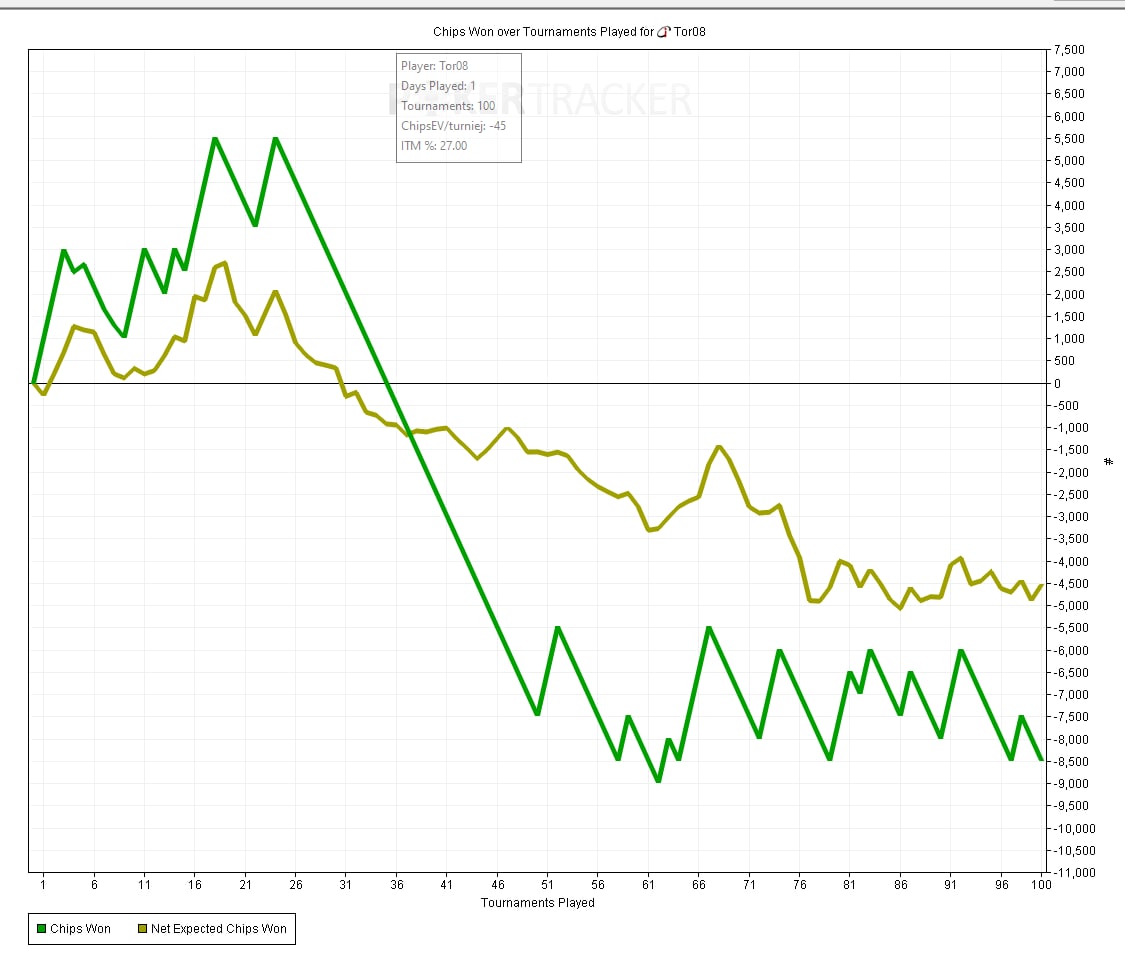Click the ChipsEV/turniej: -45 stat line
Viewport: 1125px width, 961px height.
453,126
